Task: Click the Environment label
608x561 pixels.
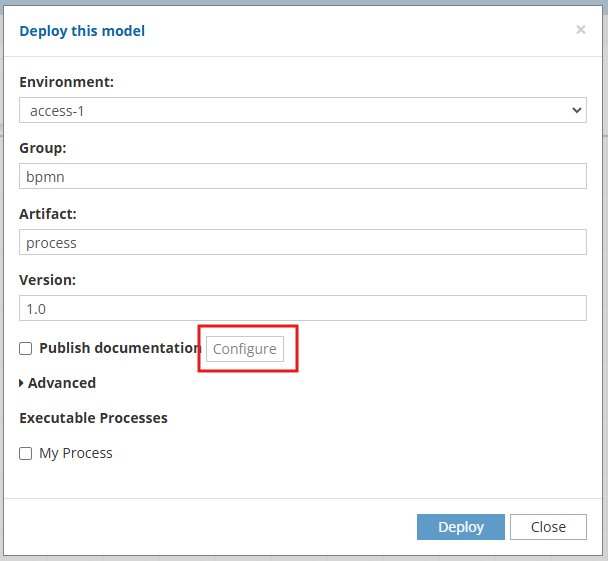Action: pyautogui.click(x=67, y=82)
